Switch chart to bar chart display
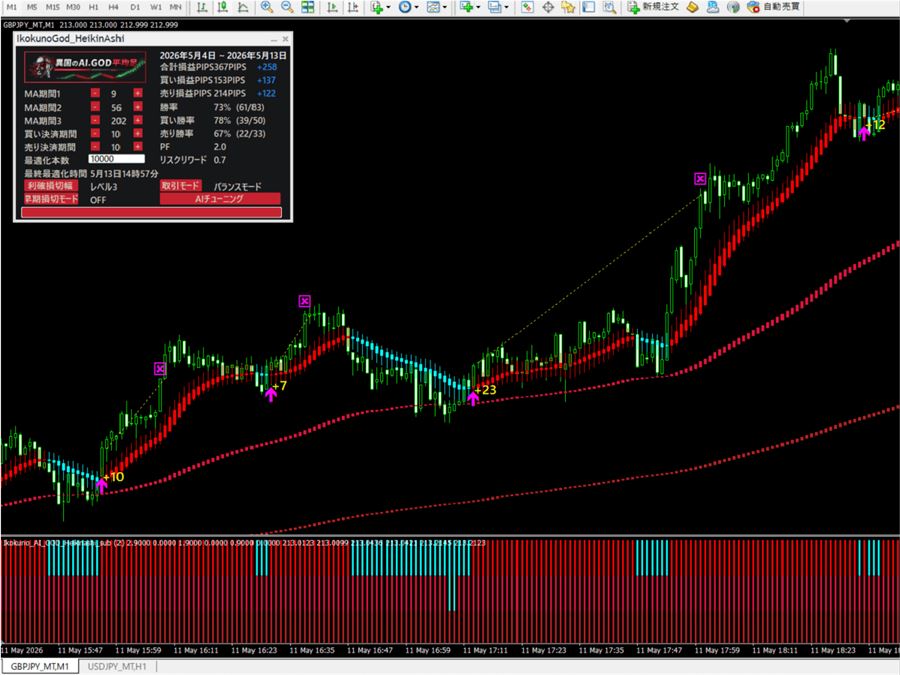900x675 pixels. (x=201, y=7)
